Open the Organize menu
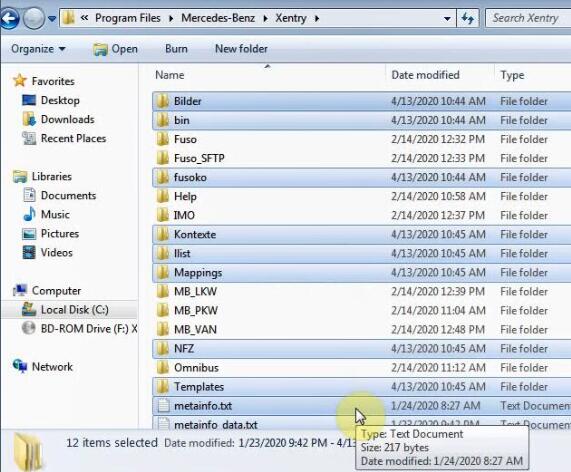The width and height of the screenshot is (571, 472). click(38, 49)
